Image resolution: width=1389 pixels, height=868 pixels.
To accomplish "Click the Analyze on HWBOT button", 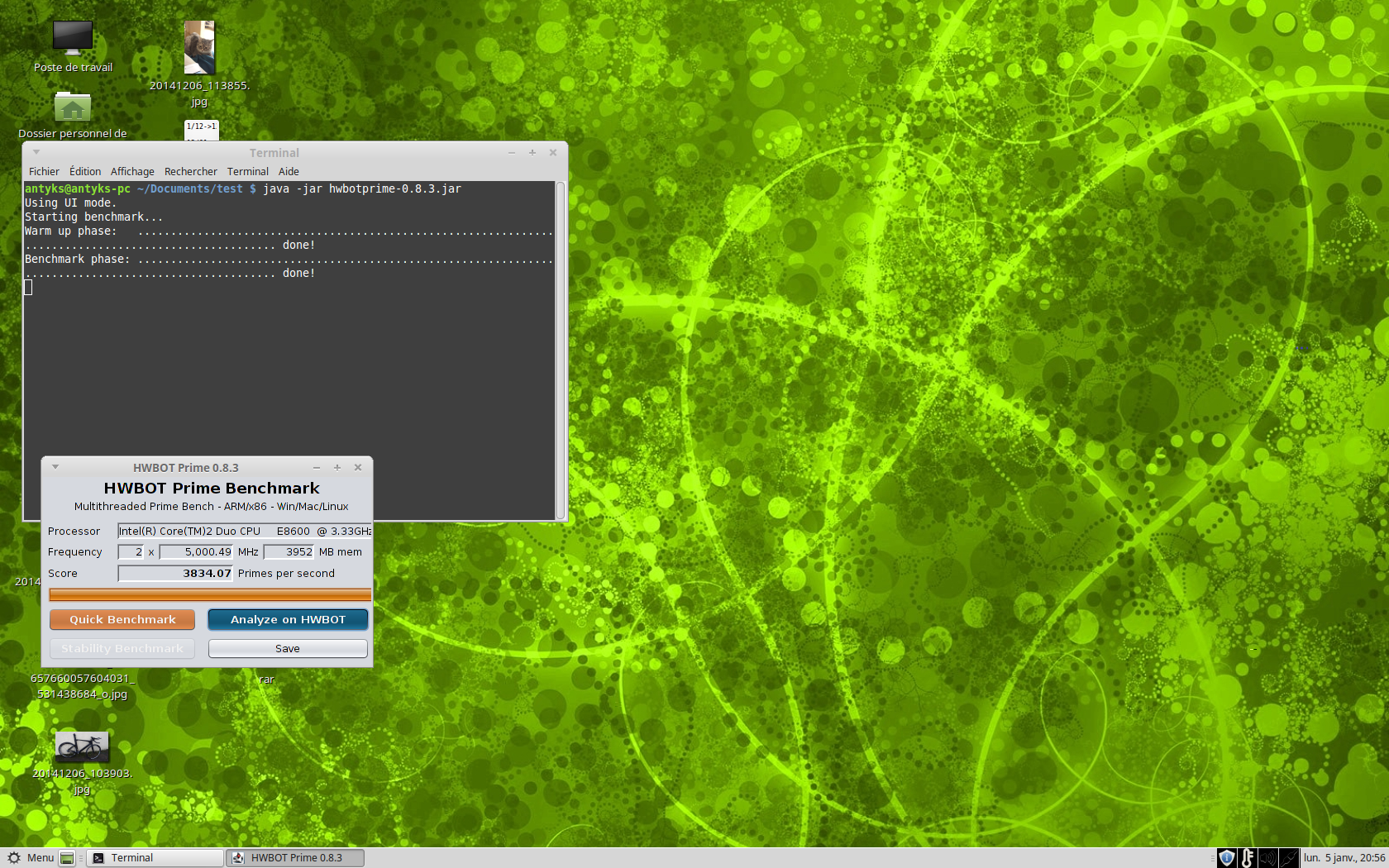I will click(288, 619).
